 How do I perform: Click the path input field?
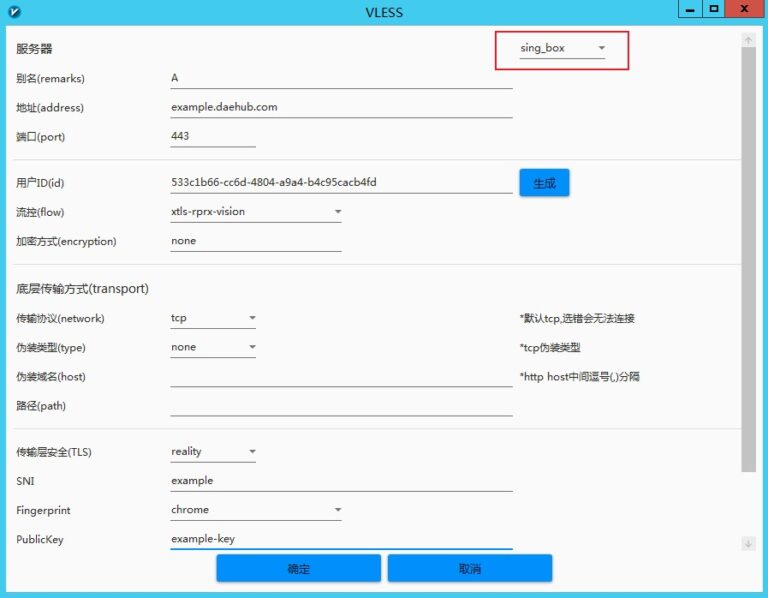coord(340,405)
